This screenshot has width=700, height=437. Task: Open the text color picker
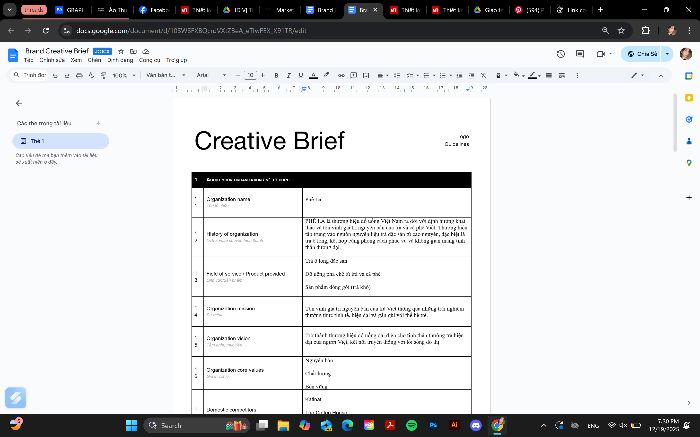313,75
